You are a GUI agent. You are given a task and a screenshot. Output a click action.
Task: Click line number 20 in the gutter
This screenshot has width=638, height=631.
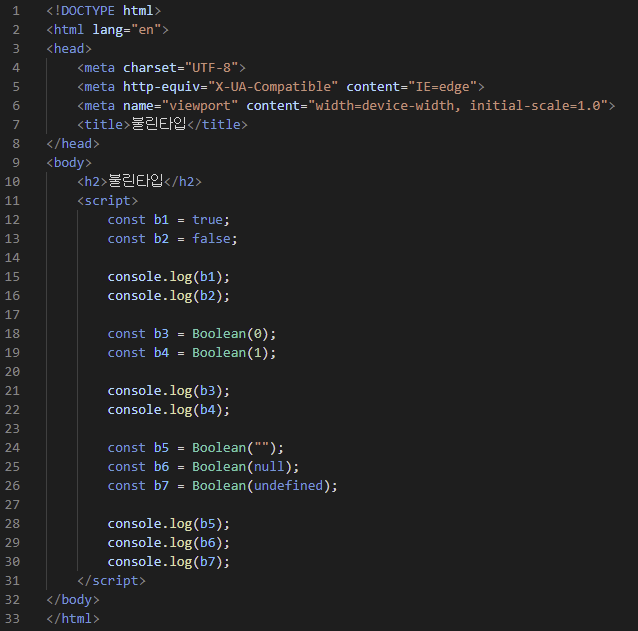(12, 371)
